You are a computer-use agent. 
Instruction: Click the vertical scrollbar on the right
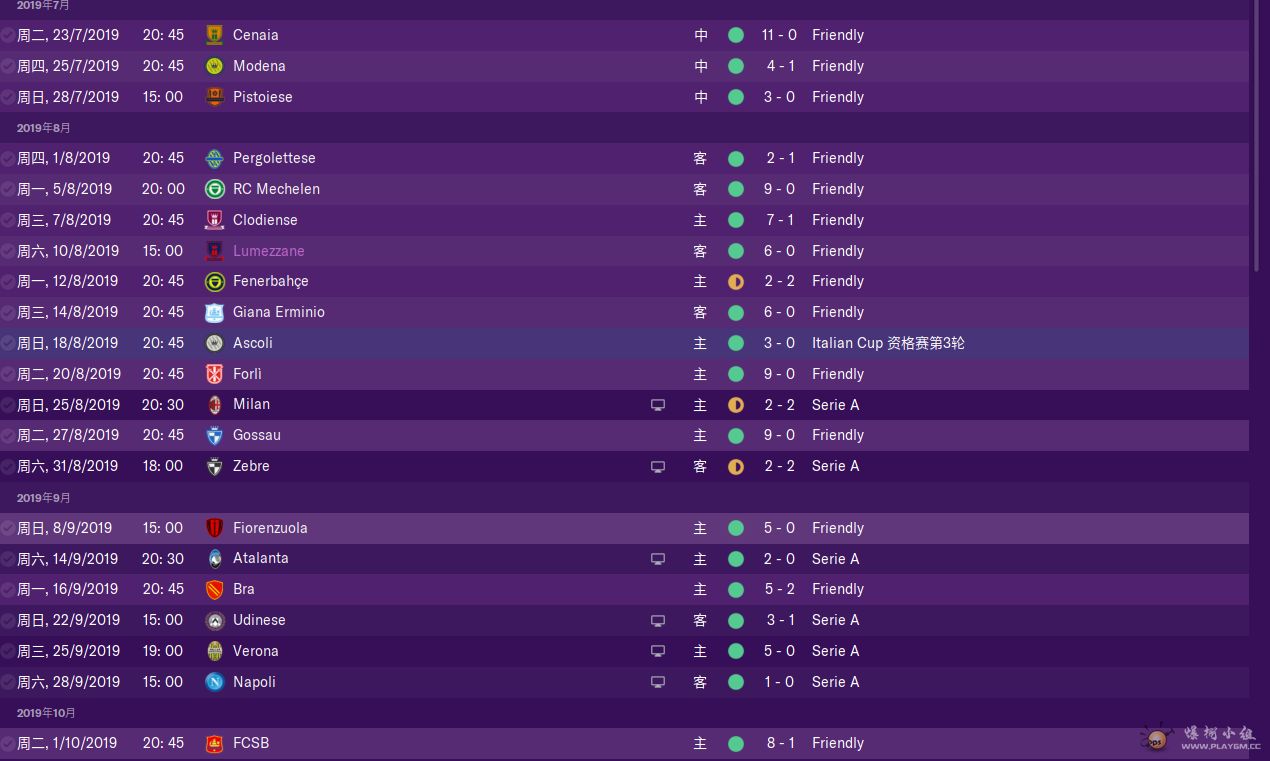point(1257,135)
